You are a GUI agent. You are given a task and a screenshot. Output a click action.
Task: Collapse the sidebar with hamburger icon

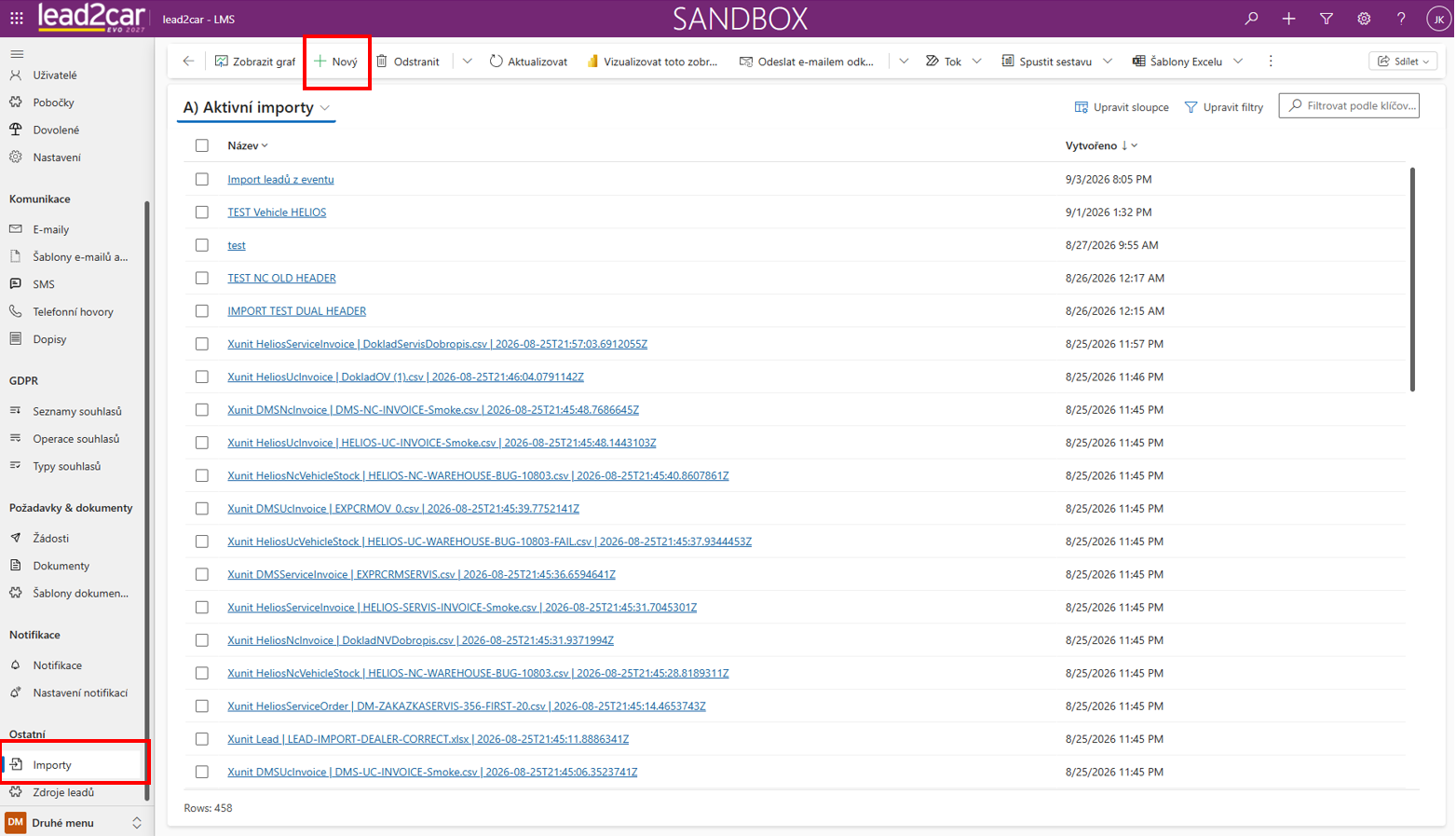17,53
